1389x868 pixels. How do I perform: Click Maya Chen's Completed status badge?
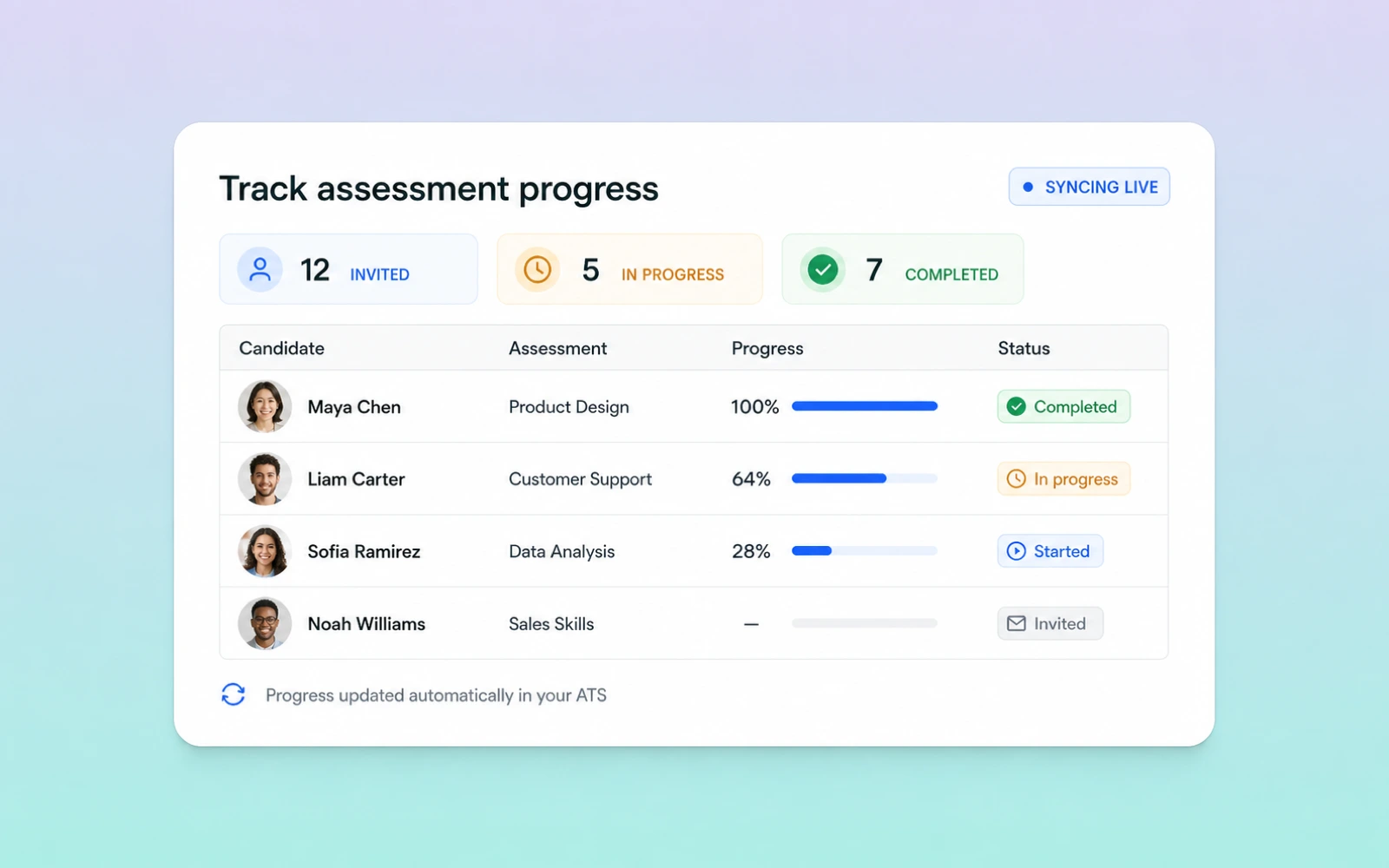[x=1063, y=406]
